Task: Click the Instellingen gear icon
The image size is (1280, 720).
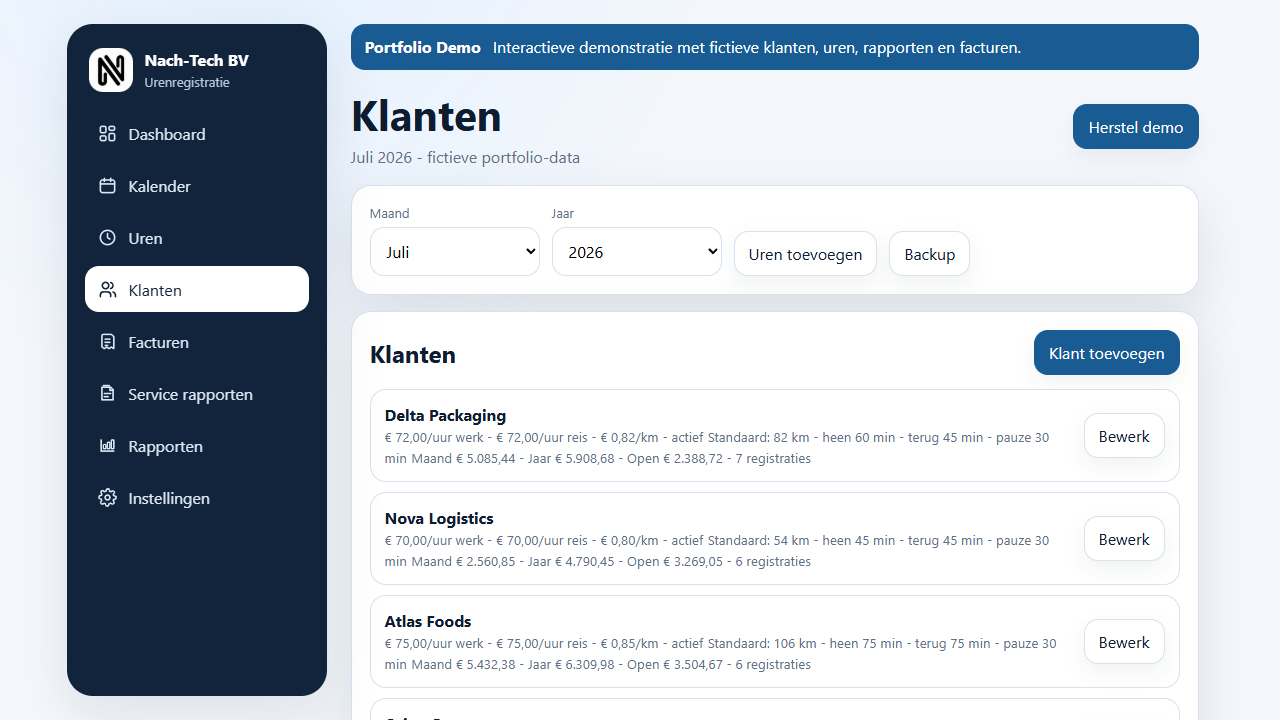Action: point(108,498)
